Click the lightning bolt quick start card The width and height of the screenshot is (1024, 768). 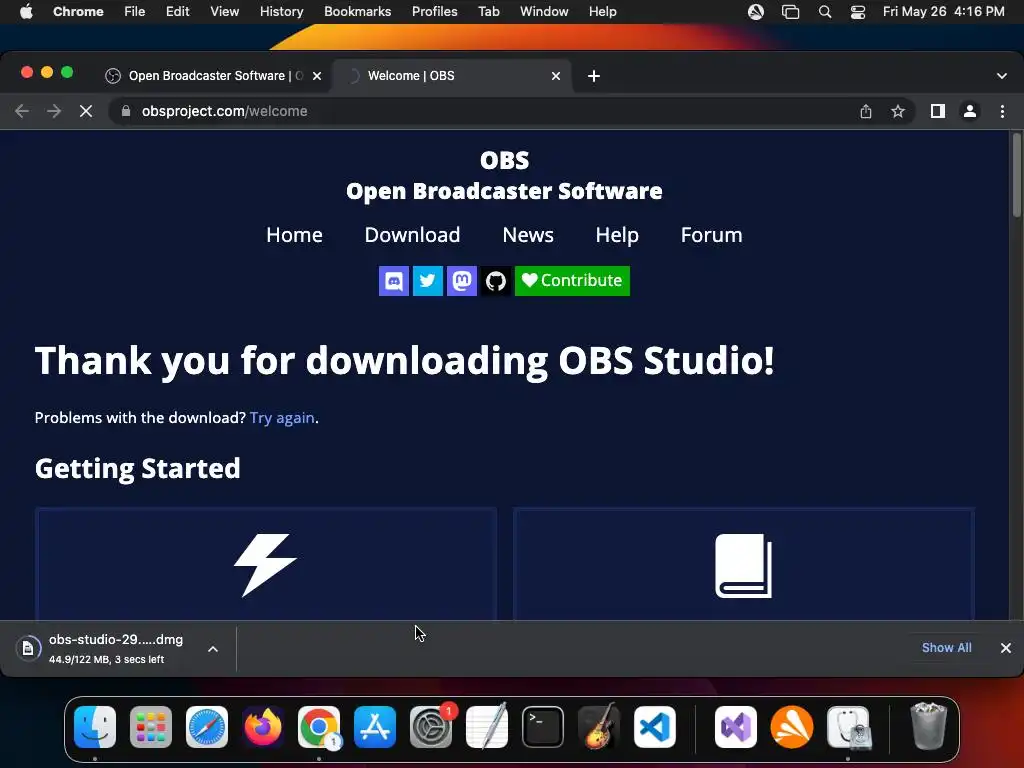(x=266, y=564)
